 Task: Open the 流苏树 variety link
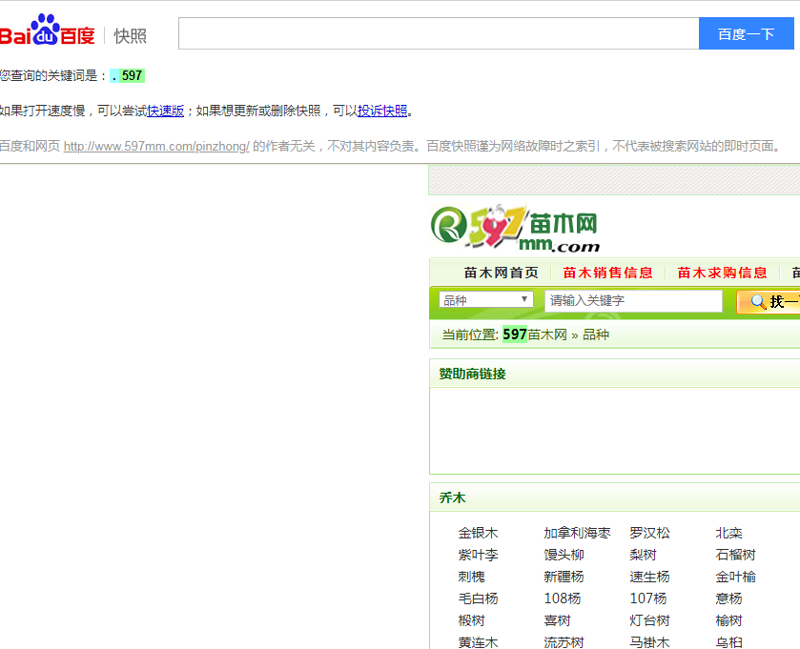point(564,642)
